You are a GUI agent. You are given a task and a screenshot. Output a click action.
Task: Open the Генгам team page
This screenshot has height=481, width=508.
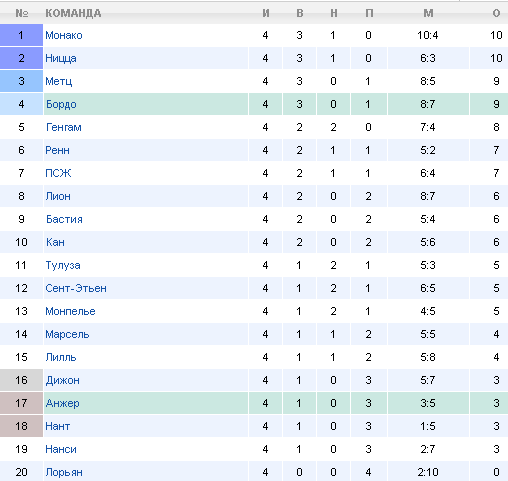pyautogui.click(x=64, y=127)
